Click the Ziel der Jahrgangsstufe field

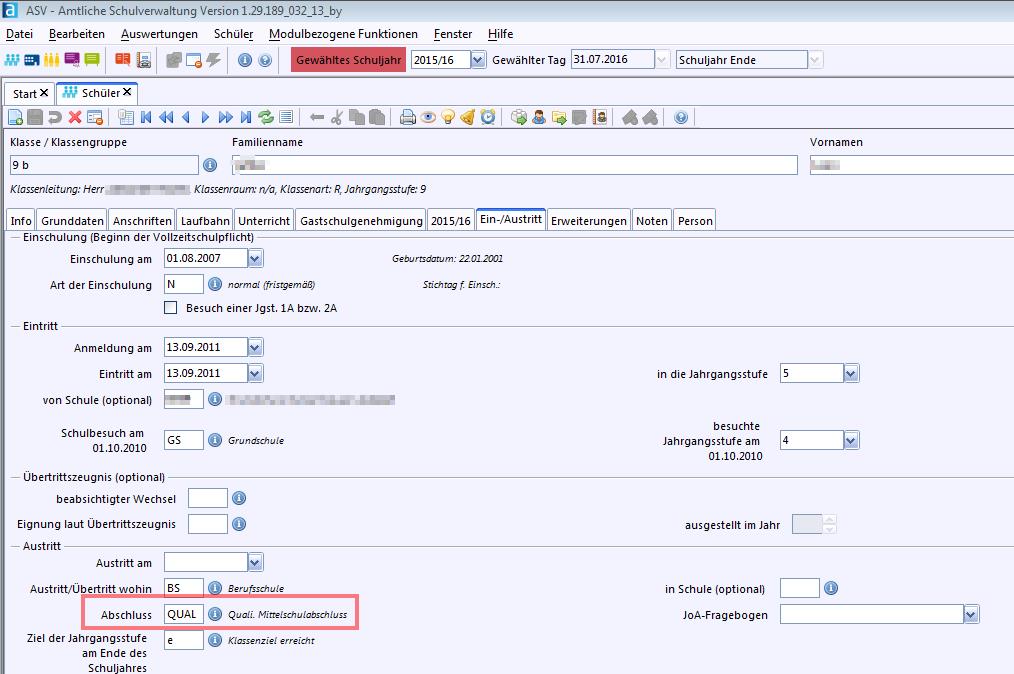click(x=184, y=640)
